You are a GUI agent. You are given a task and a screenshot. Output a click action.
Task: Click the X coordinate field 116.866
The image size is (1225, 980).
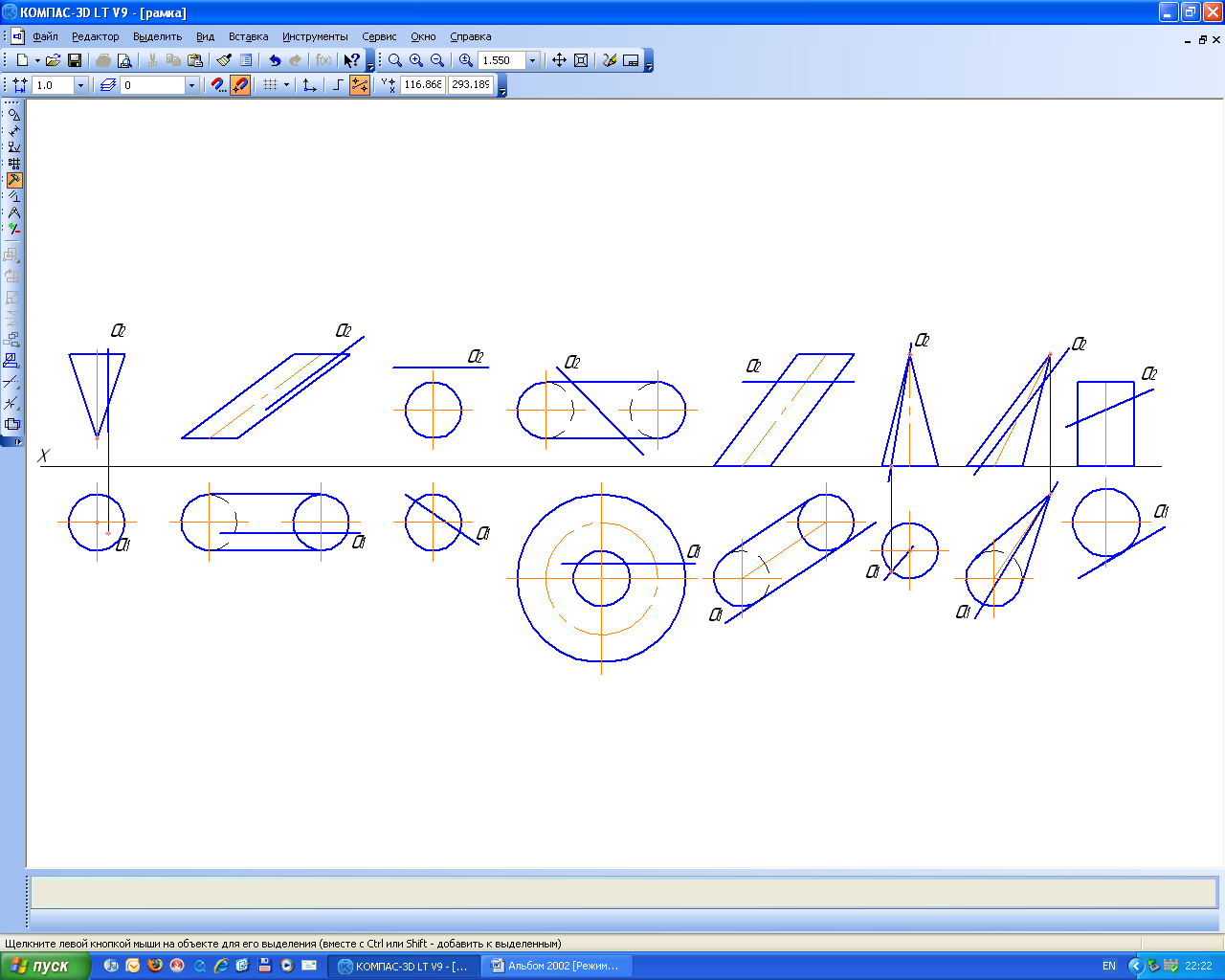(423, 85)
